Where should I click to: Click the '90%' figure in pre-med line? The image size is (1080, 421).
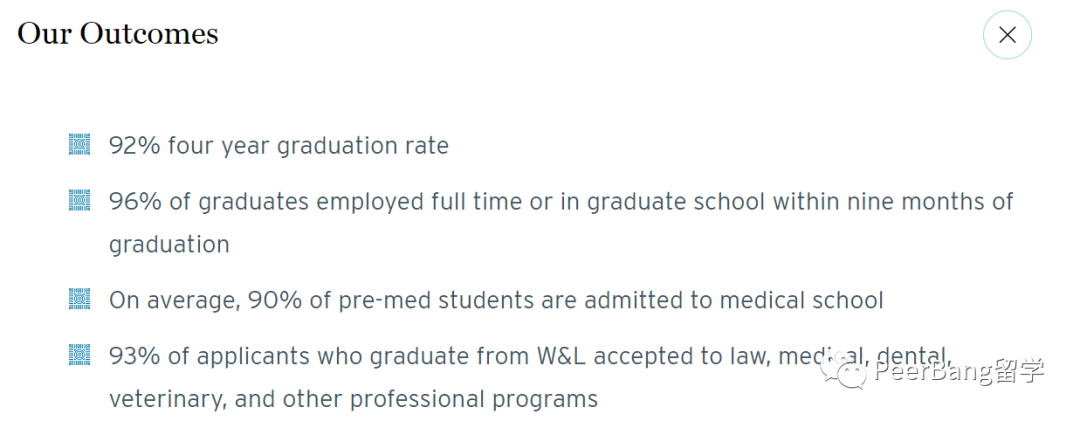click(x=276, y=300)
